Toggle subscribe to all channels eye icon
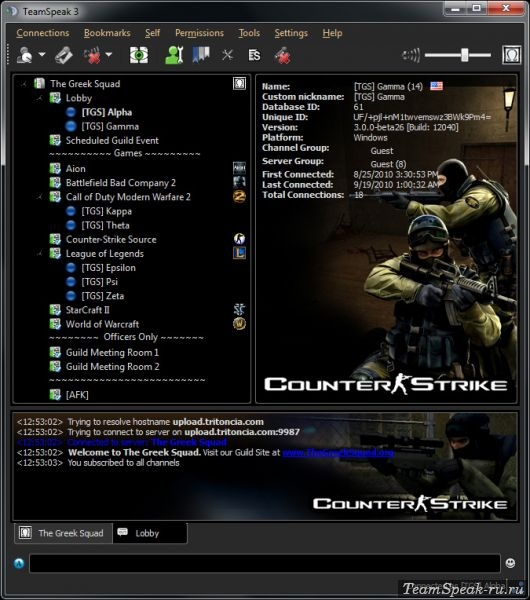The height and width of the screenshot is (600, 530). point(139,55)
